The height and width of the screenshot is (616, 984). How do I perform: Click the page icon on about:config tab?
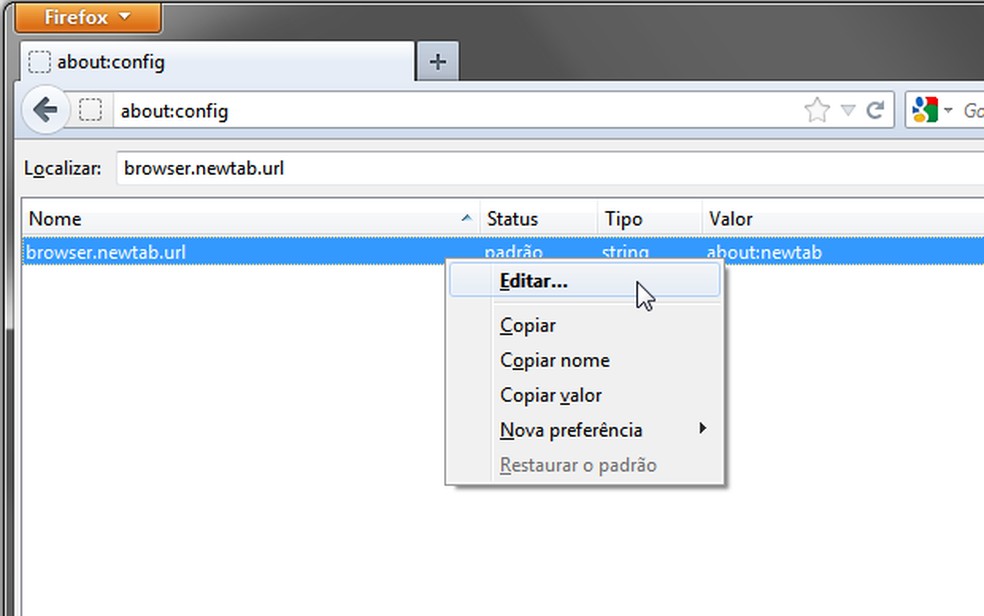[39, 62]
